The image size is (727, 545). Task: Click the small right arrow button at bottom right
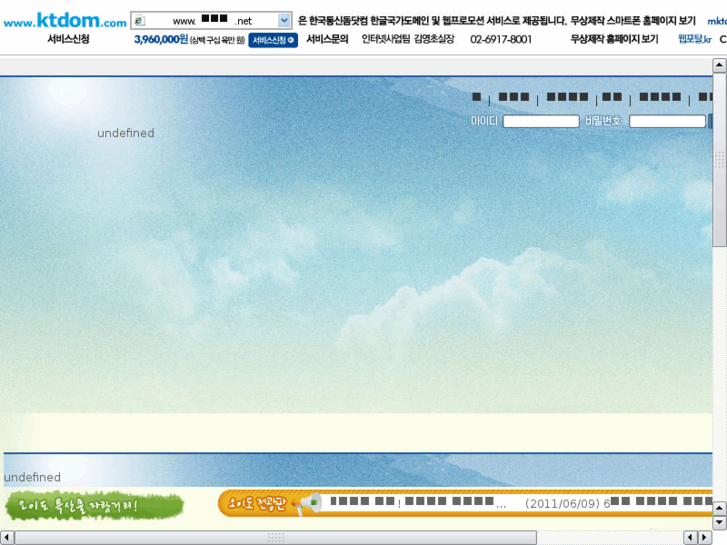(705, 537)
